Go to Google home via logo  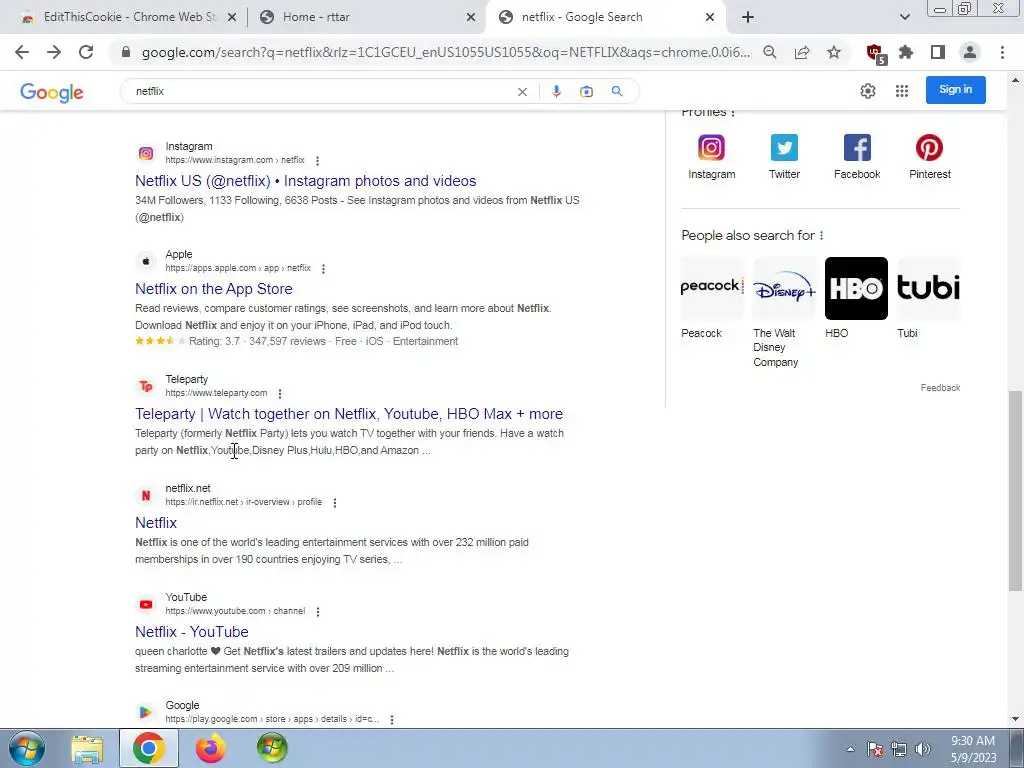52,92
